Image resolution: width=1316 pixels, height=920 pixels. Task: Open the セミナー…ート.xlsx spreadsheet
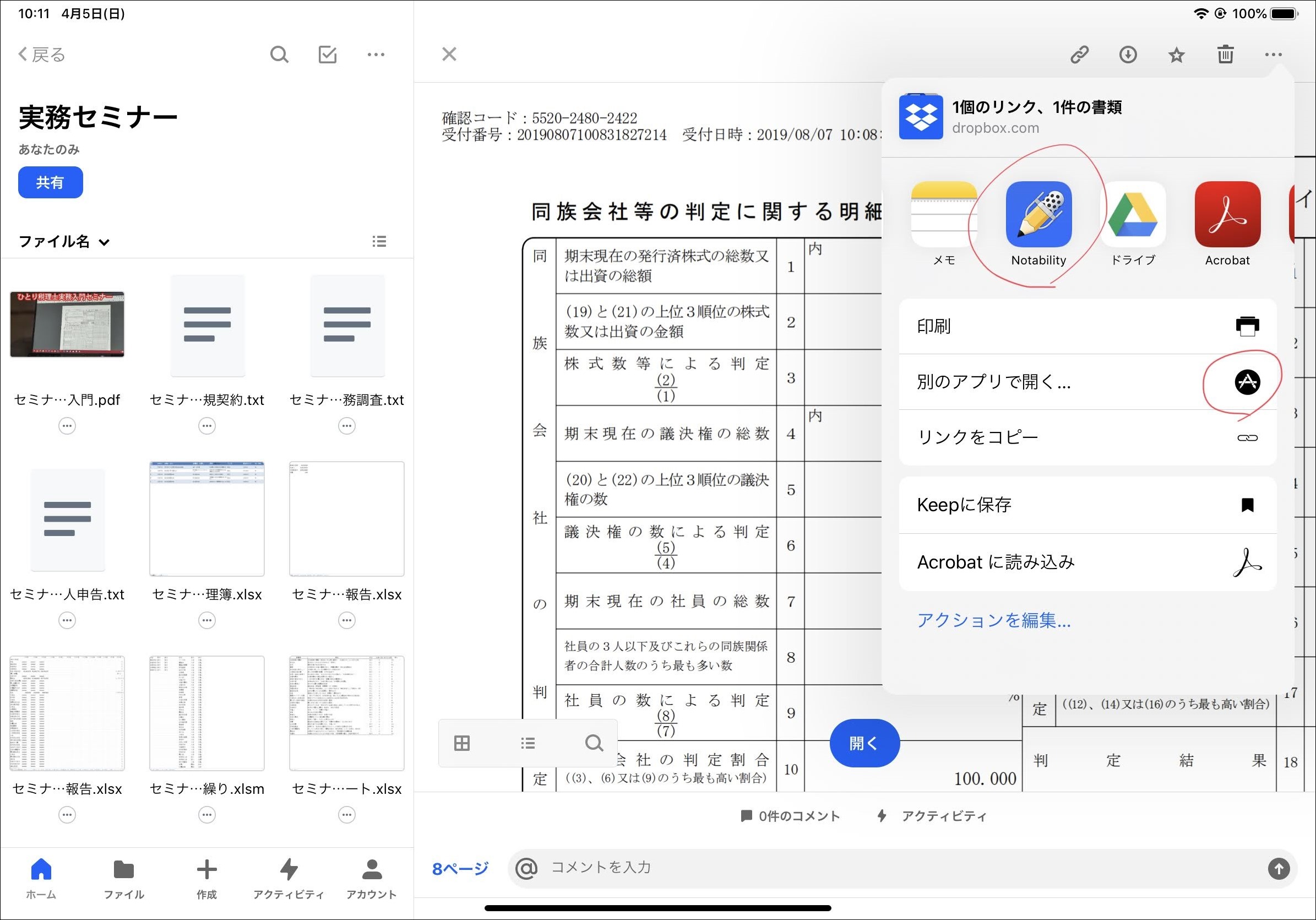[347, 713]
